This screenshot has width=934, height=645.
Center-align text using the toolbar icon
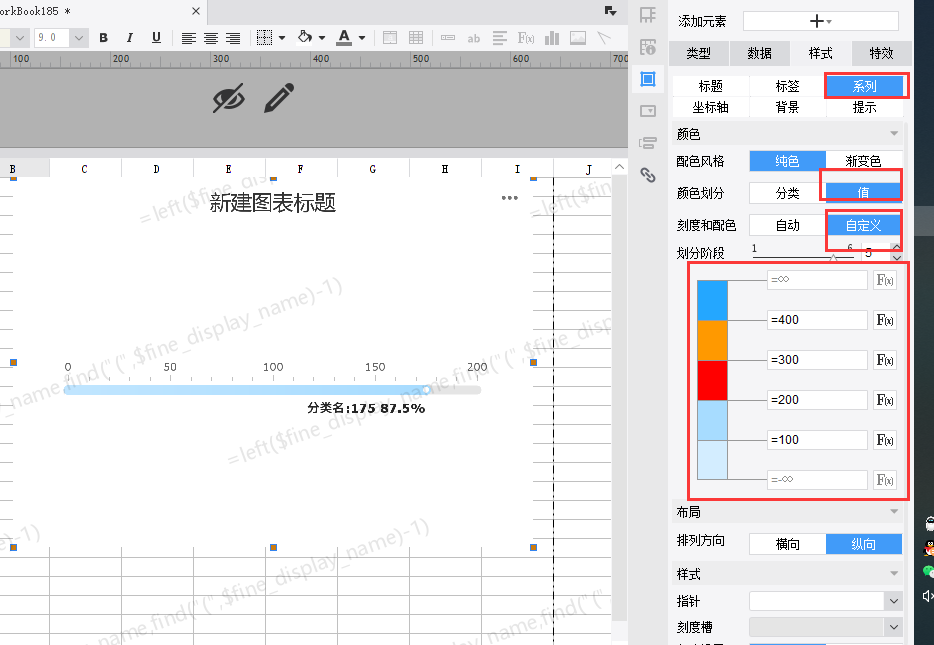coord(211,38)
